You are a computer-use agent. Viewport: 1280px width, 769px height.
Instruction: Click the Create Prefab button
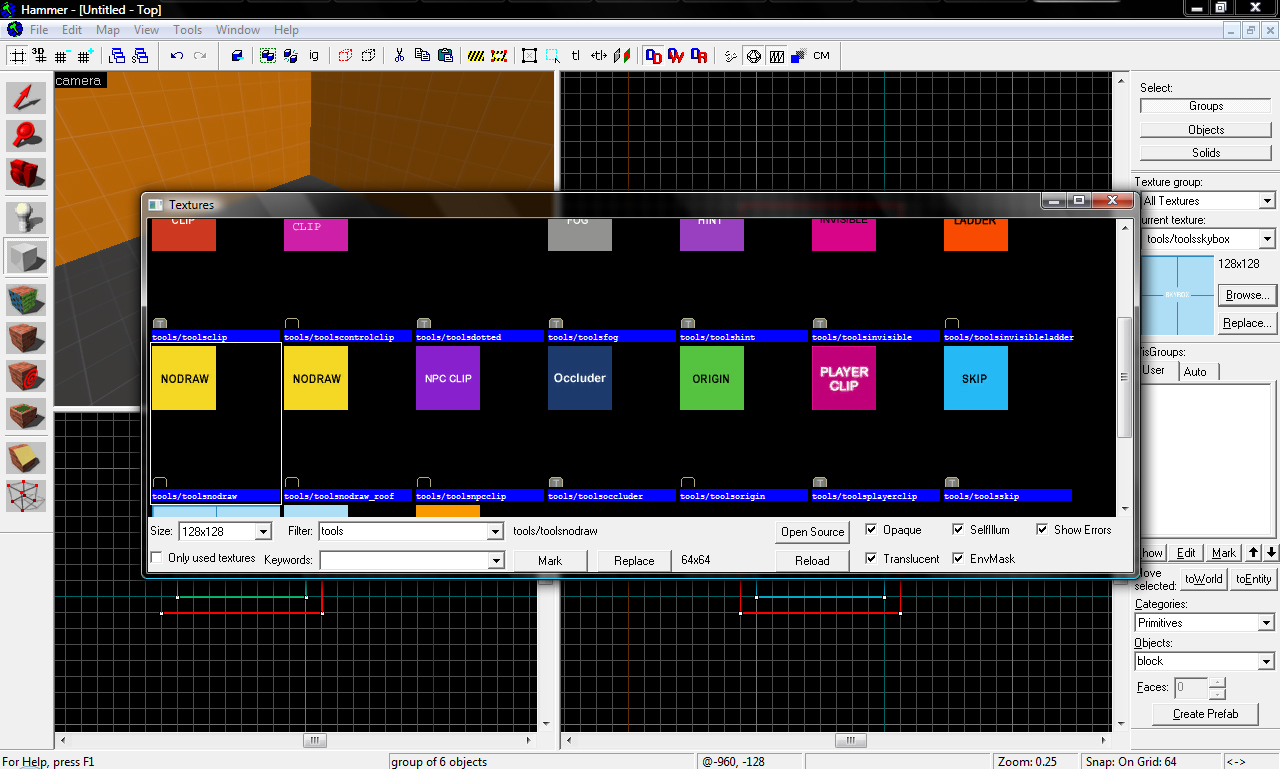pos(1205,714)
